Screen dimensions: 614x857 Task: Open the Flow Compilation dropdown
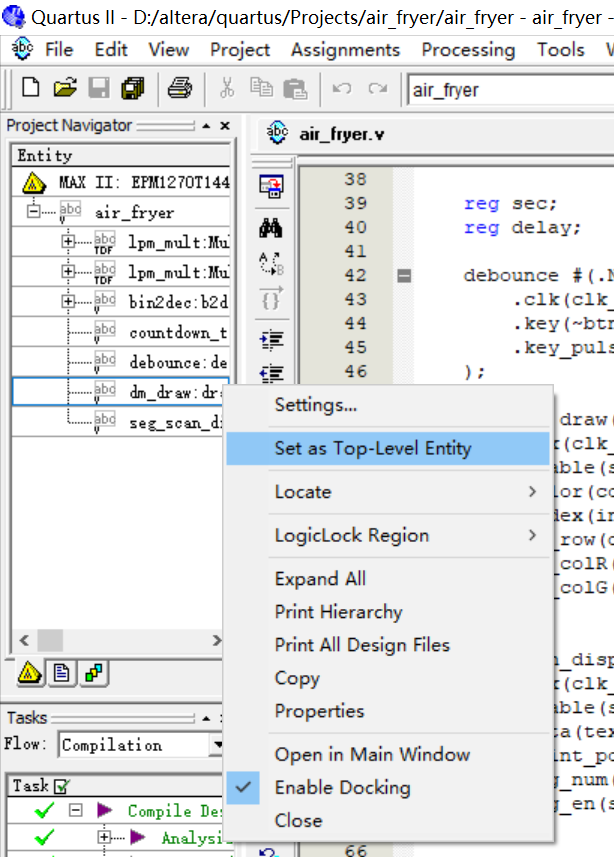218,744
